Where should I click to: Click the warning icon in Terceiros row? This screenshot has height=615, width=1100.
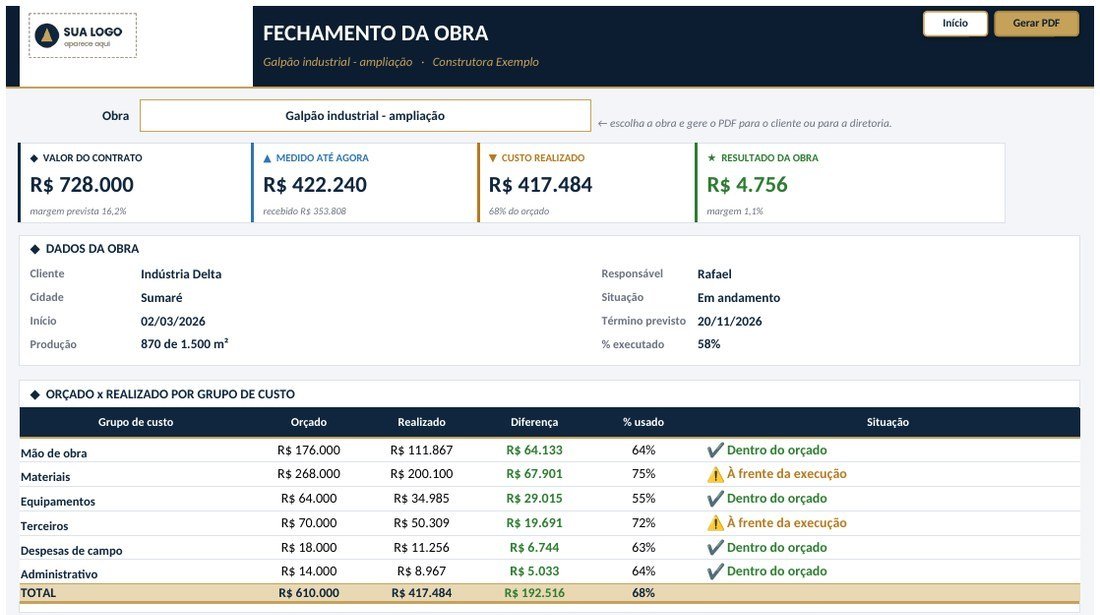pos(715,523)
